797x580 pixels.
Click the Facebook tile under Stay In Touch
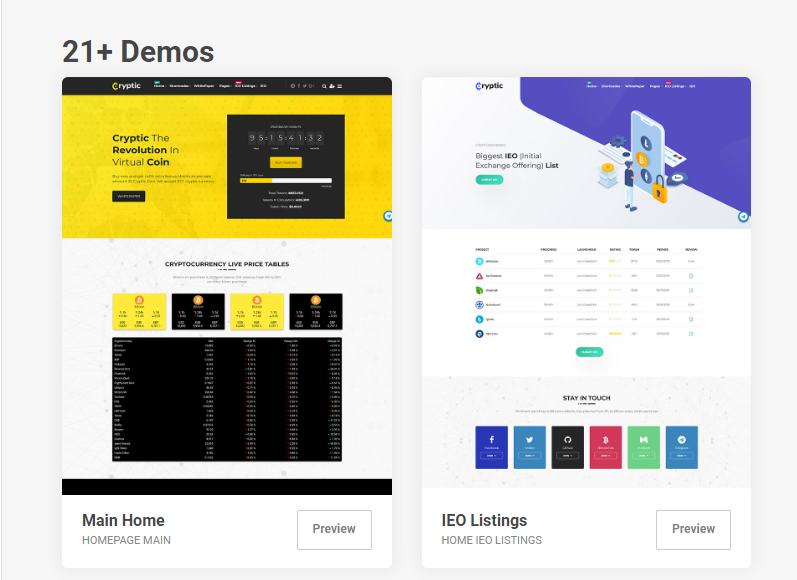tap(492, 447)
